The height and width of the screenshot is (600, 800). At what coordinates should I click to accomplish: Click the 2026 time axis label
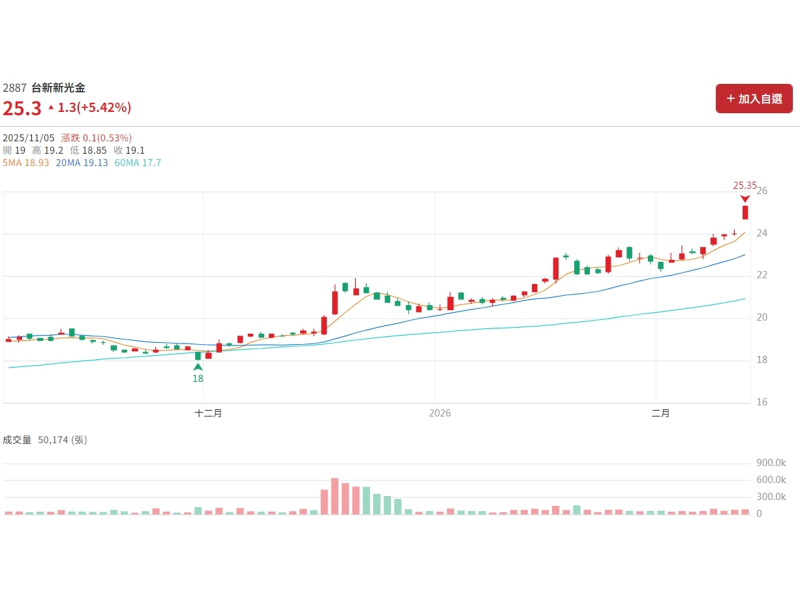click(440, 412)
